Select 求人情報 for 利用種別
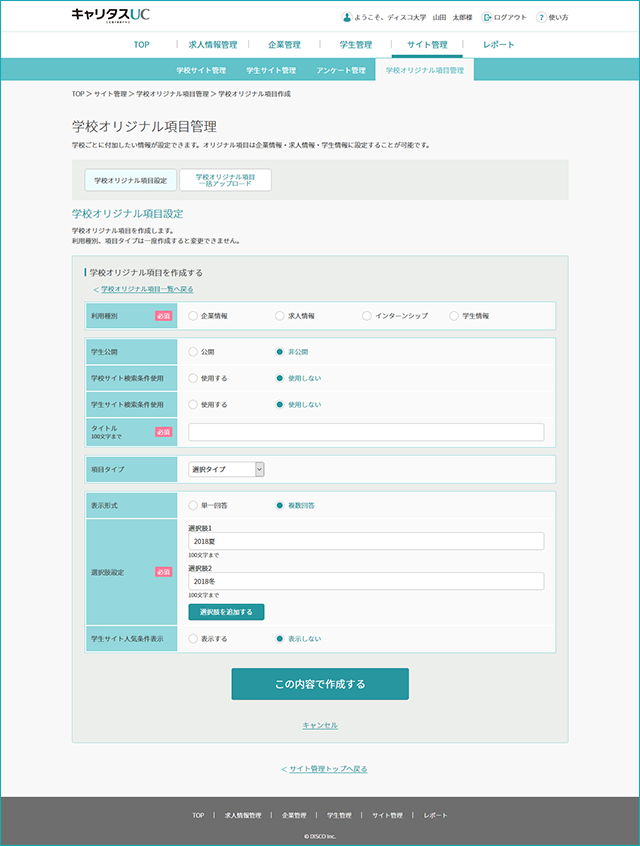Screen dimensions: 640x846 tap(280, 316)
